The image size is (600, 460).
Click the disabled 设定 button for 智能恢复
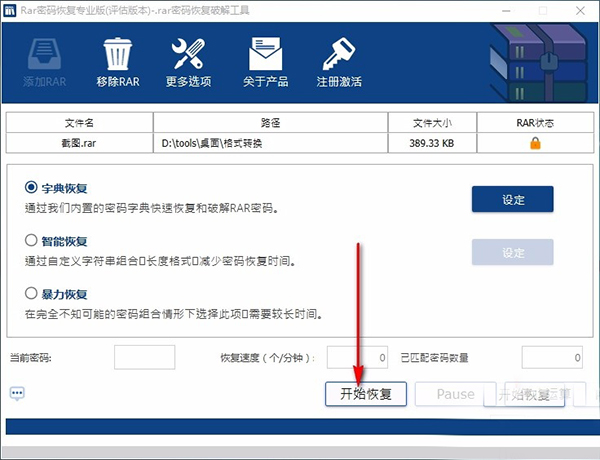tap(512, 252)
